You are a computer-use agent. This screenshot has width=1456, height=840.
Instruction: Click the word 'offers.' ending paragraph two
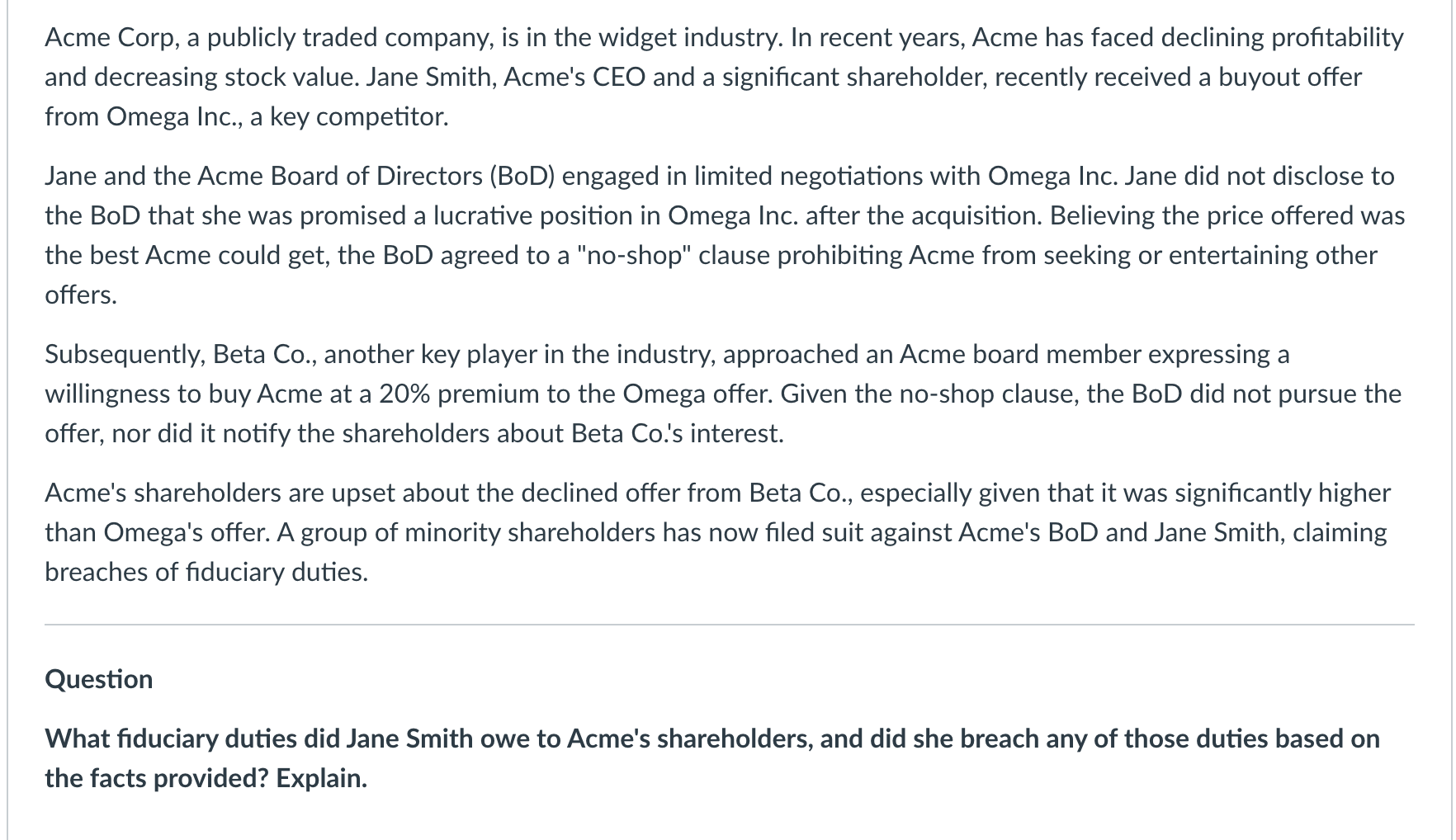81,295
